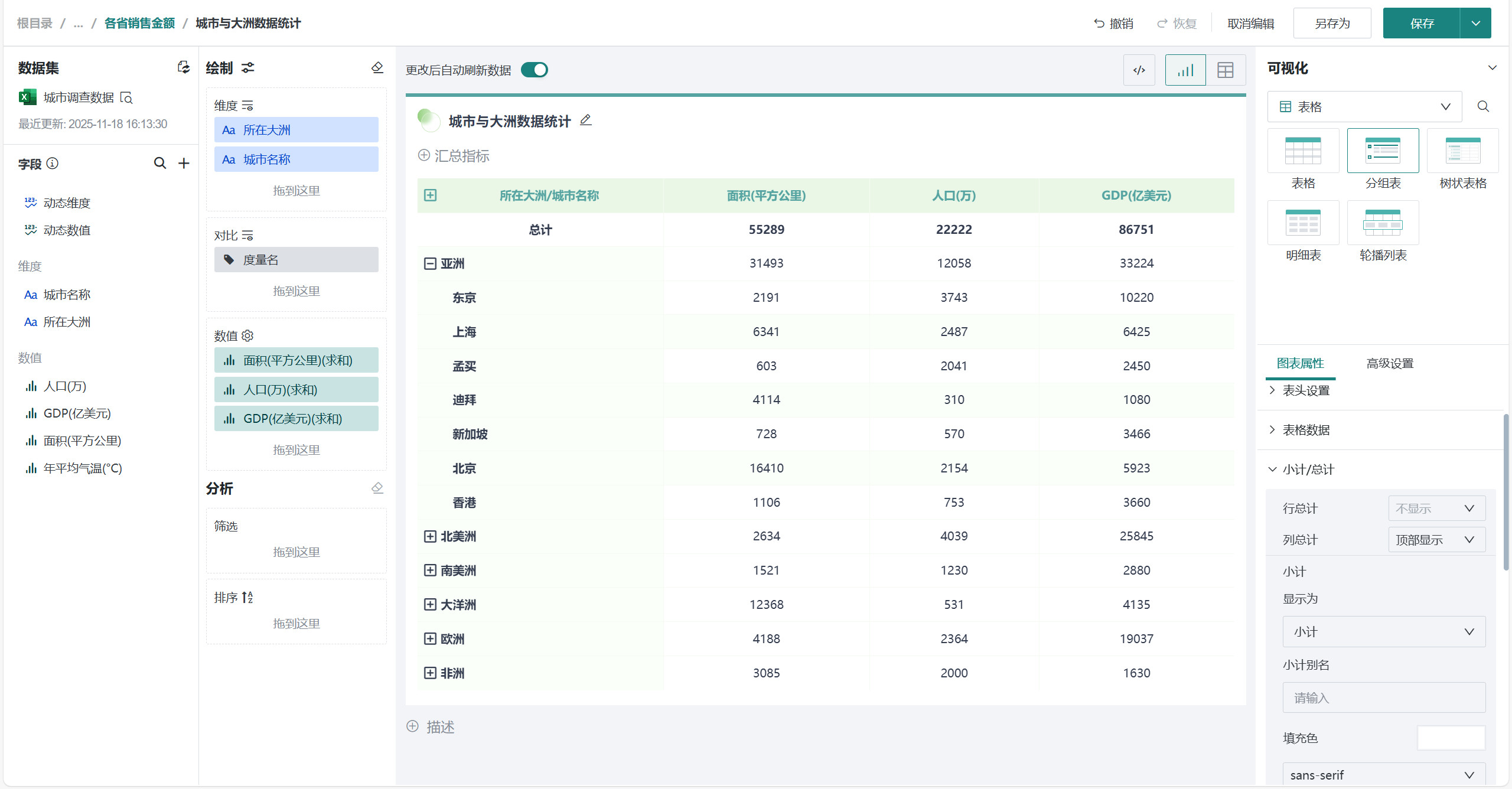Click the eraser icon in 绘制 panel
The height and width of the screenshot is (789, 1512).
(x=377, y=68)
